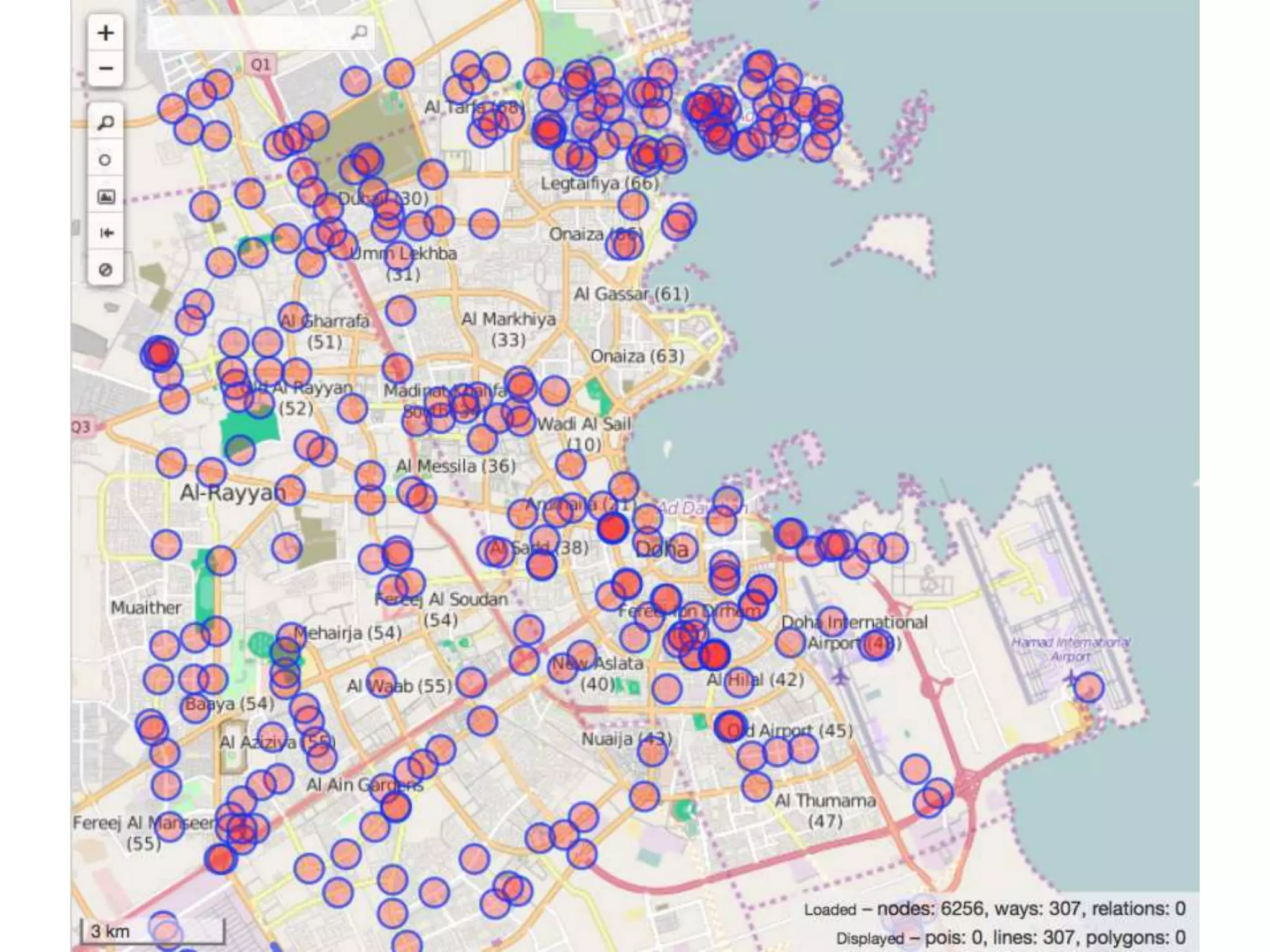
Task: Toggle wide map view arrow tool
Action: coord(105,233)
